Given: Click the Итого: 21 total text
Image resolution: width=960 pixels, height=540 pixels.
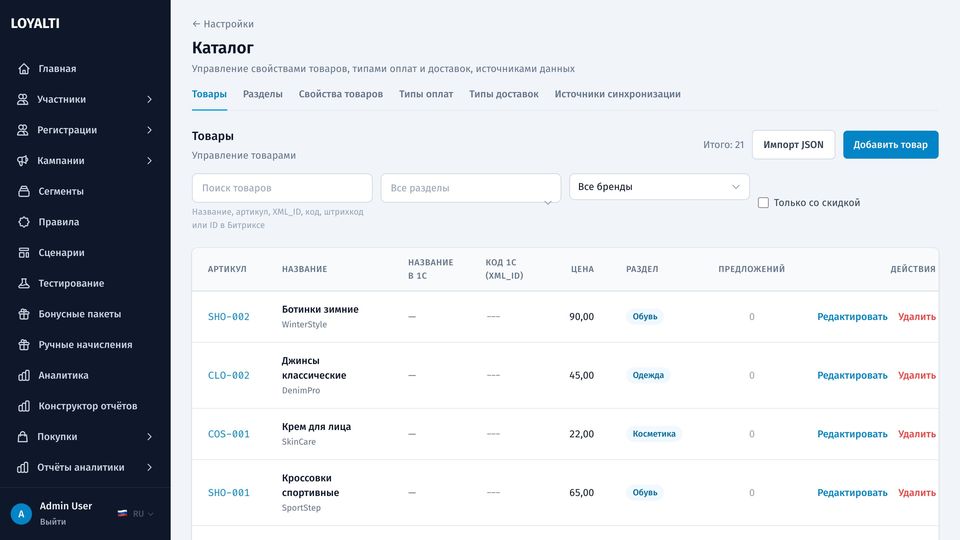Looking at the screenshot, I should (x=723, y=144).
